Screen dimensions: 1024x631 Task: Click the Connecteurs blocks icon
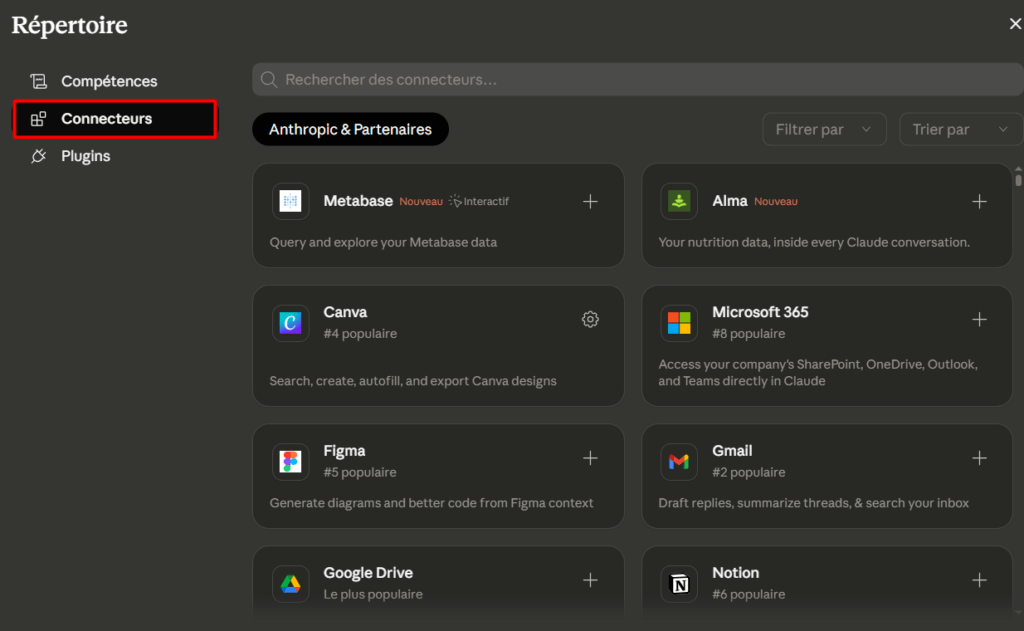[39, 119]
